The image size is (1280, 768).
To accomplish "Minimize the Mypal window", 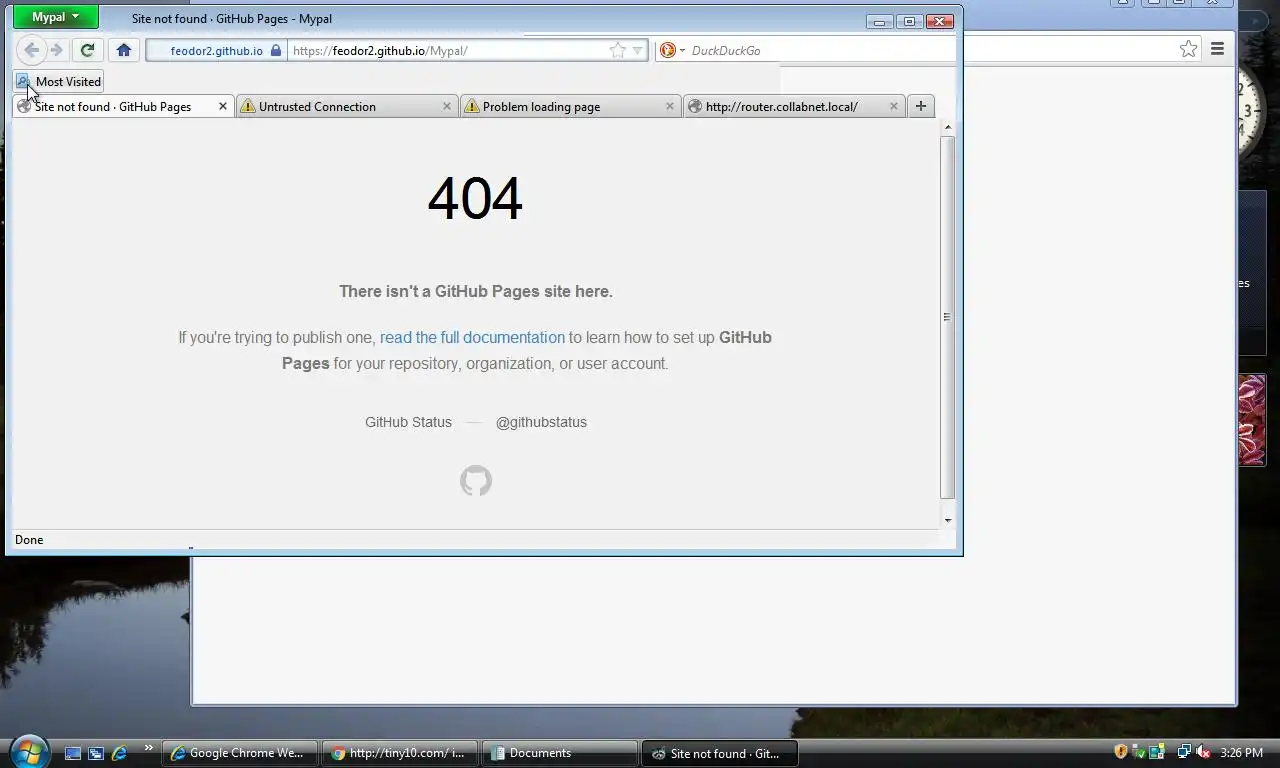I will tap(880, 21).
